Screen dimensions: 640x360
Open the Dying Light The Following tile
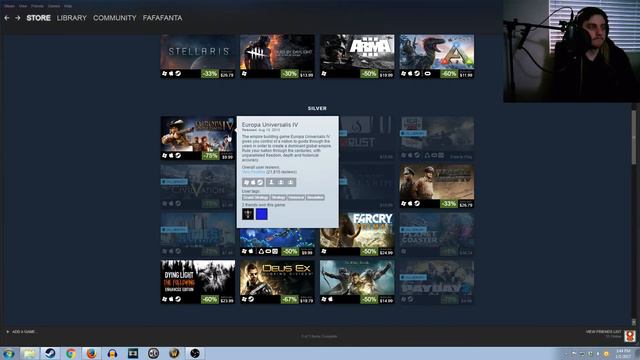[198, 282]
